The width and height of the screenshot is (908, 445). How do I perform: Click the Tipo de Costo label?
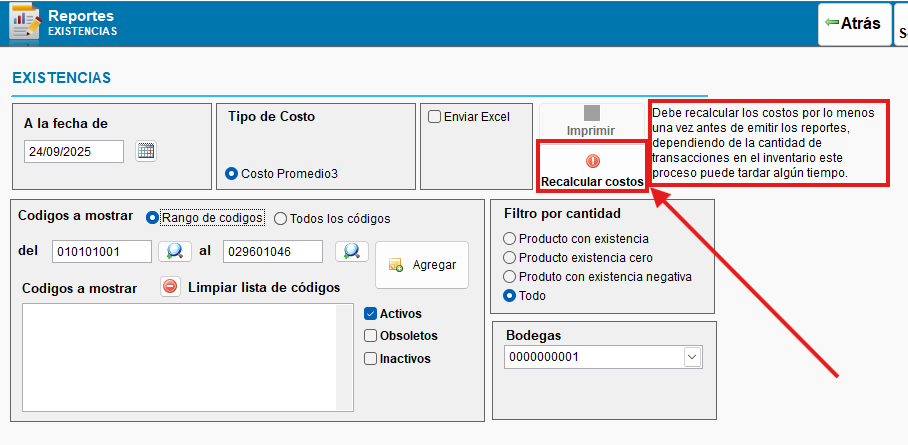tap(272, 116)
